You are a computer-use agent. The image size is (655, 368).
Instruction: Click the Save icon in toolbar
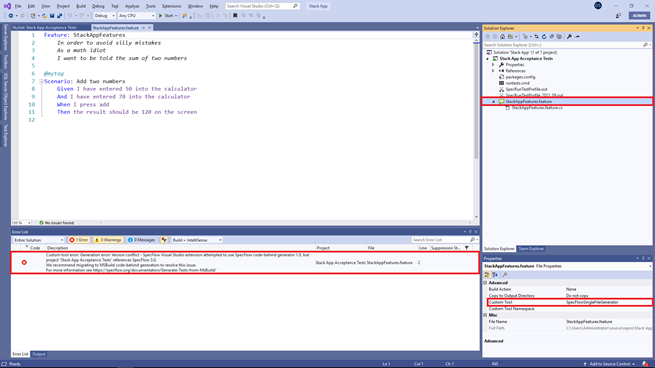pyautogui.click(x=52, y=16)
